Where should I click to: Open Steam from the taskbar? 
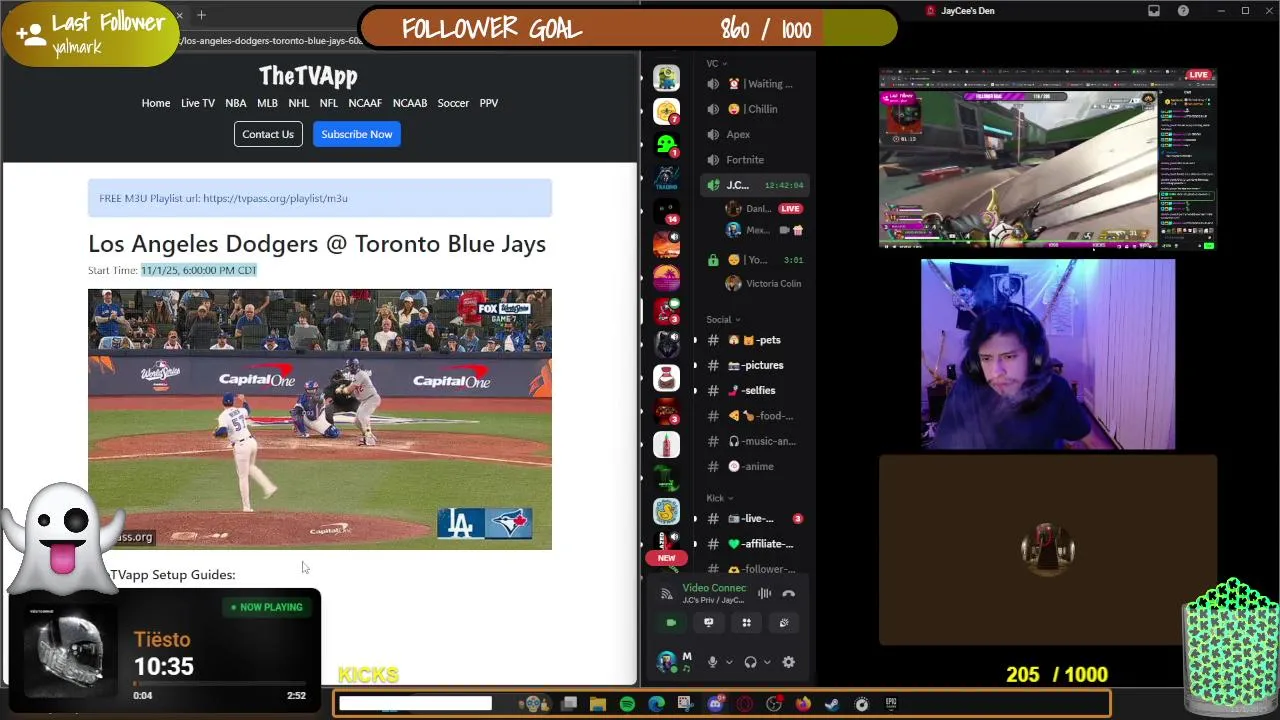pyautogui.click(x=832, y=704)
